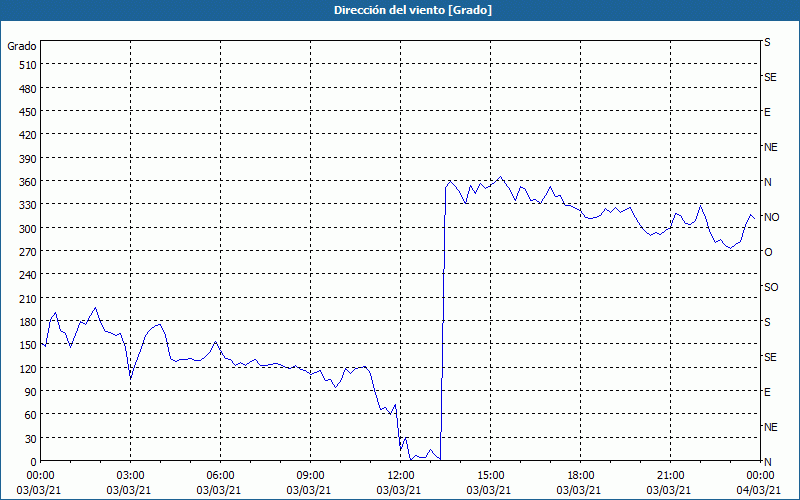Click the title 'Dirección del viento [Grado]'
The height and width of the screenshot is (500, 800).
pyautogui.click(x=413, y=10)
